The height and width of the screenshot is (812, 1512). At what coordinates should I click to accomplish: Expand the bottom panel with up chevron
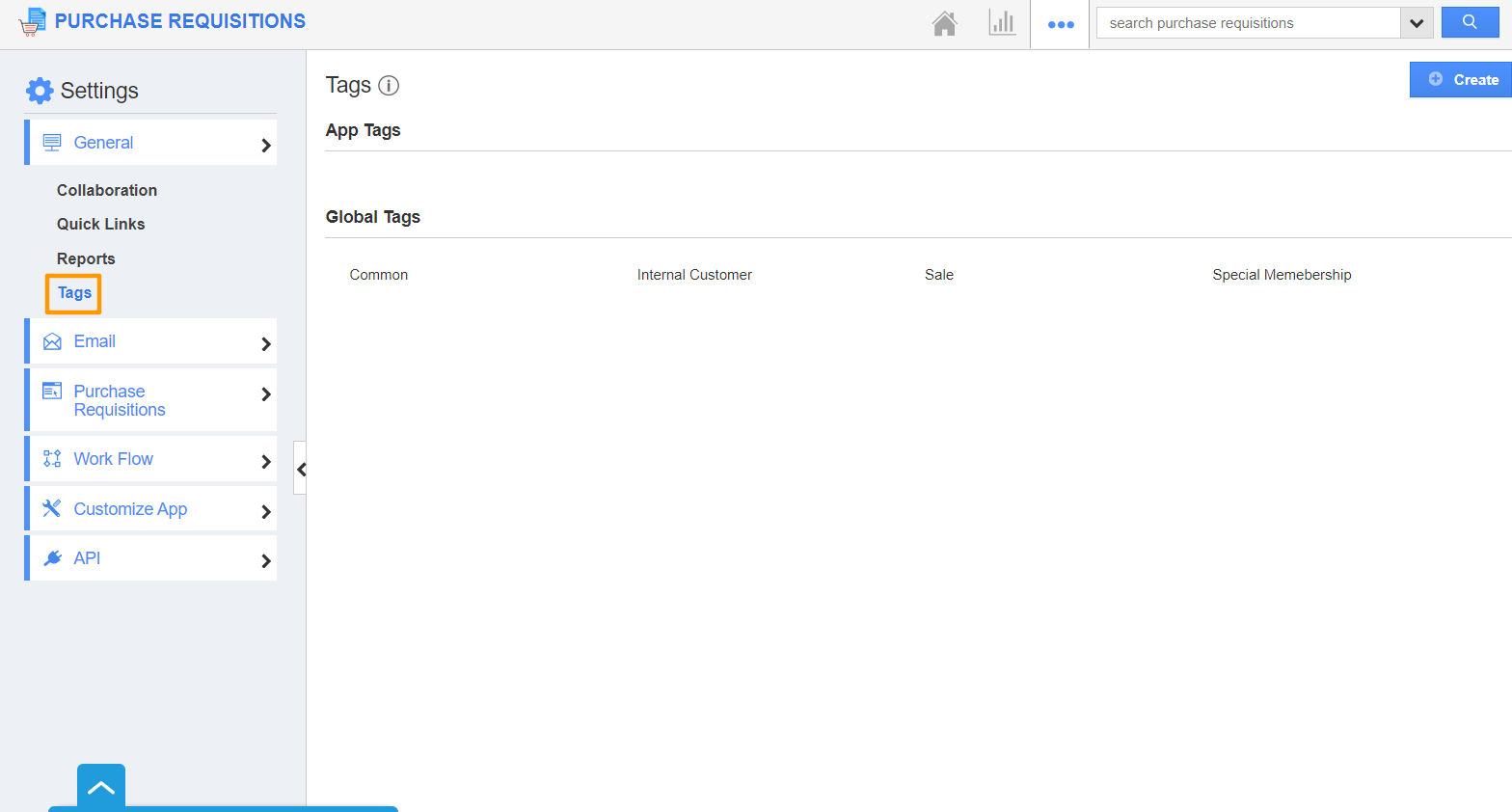[x=101, y=787]
